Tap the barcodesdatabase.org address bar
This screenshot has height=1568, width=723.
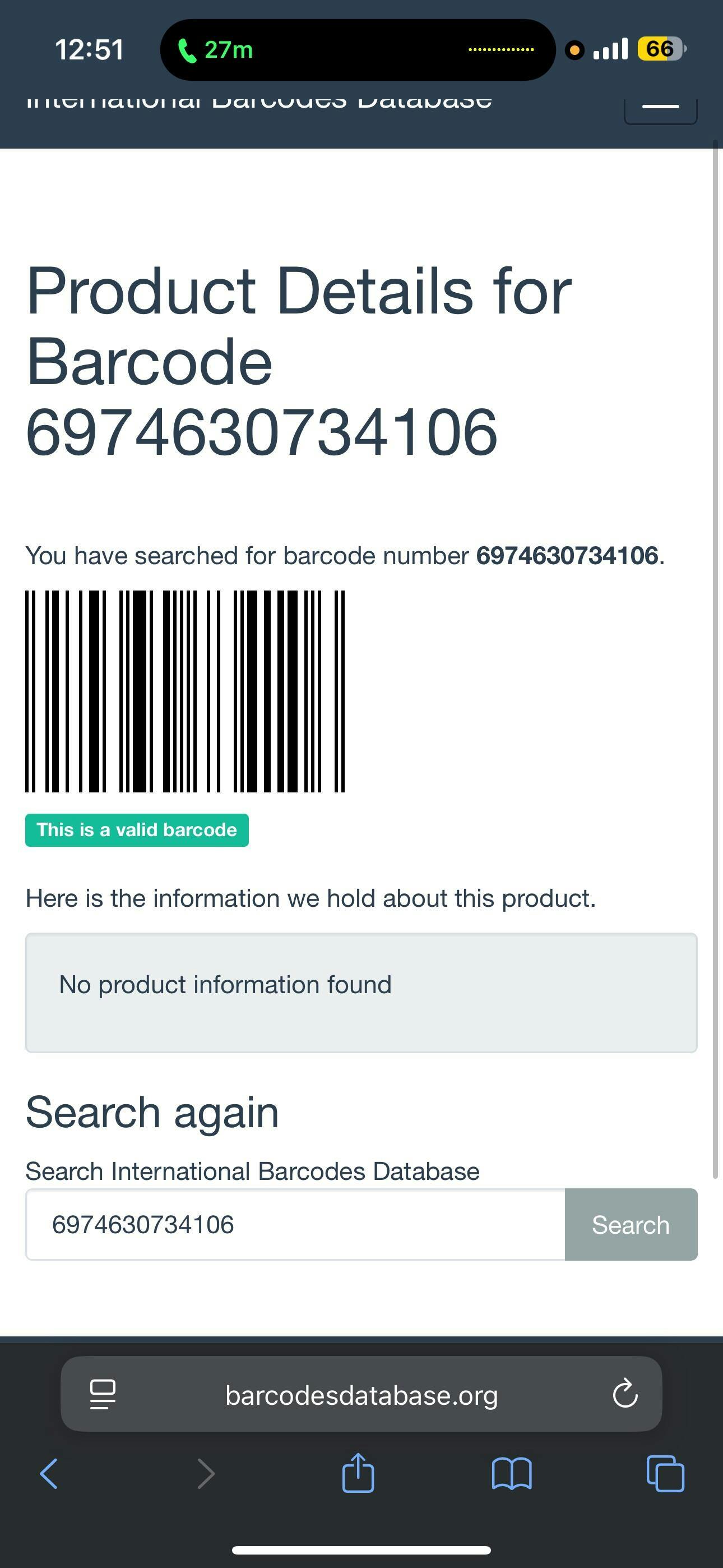click(x=361, y=1395)
